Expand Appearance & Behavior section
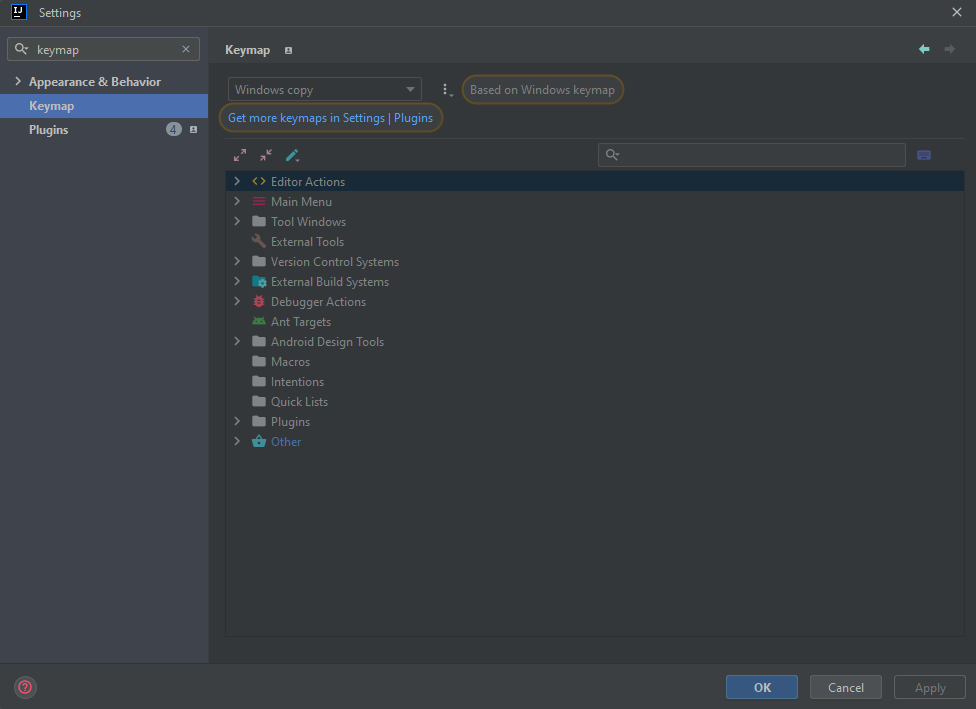This screenshot has width=976, height=709. (x=17, y=82)
